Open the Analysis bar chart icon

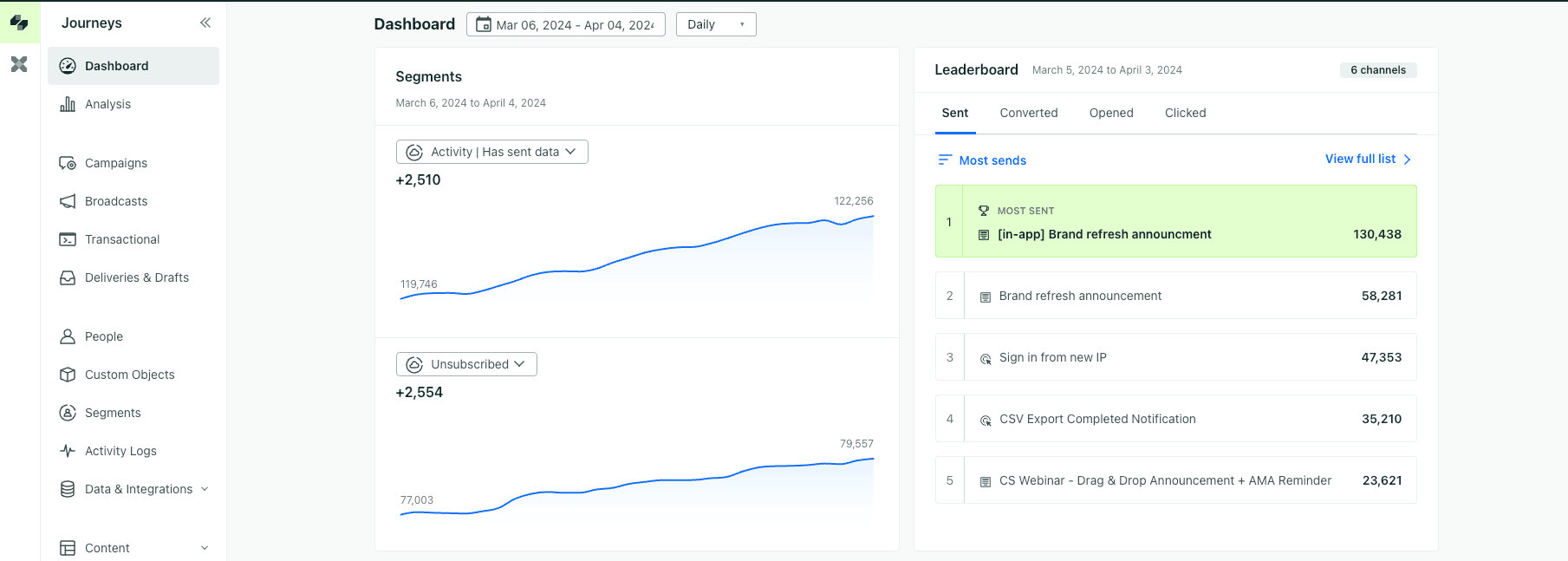click(68, 104)
